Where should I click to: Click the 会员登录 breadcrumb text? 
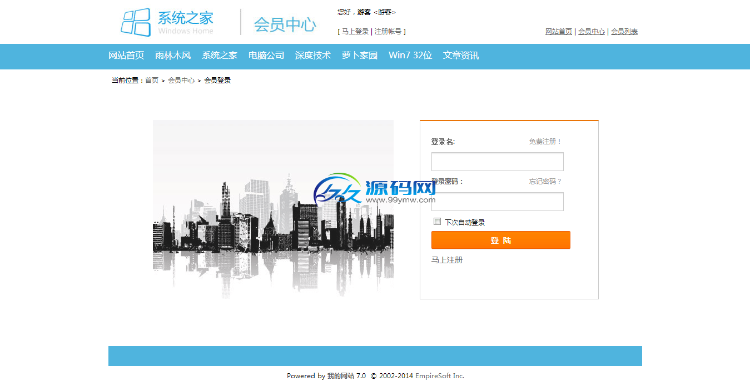(217, 80)
